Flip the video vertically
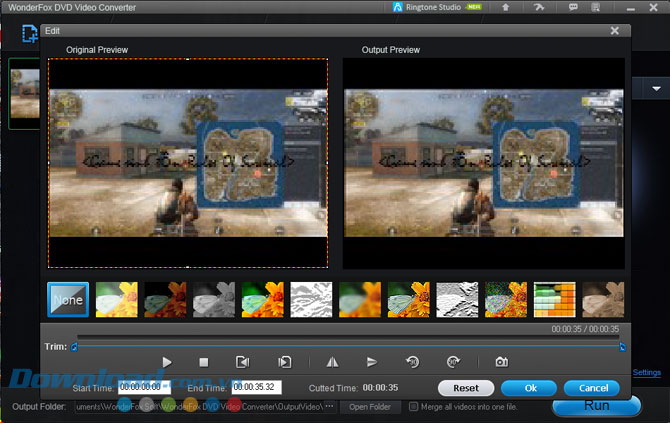670x423 pixels. [372, 362]
